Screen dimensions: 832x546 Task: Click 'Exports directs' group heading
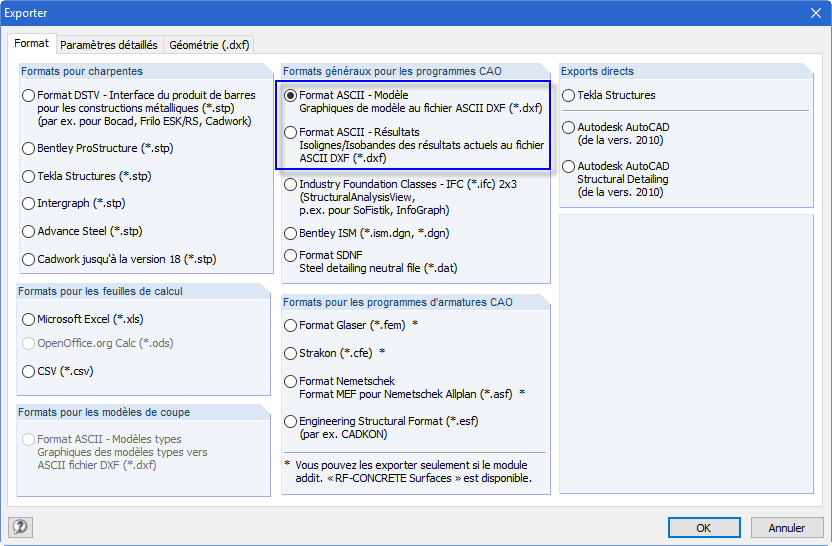(x=597, y=71)
